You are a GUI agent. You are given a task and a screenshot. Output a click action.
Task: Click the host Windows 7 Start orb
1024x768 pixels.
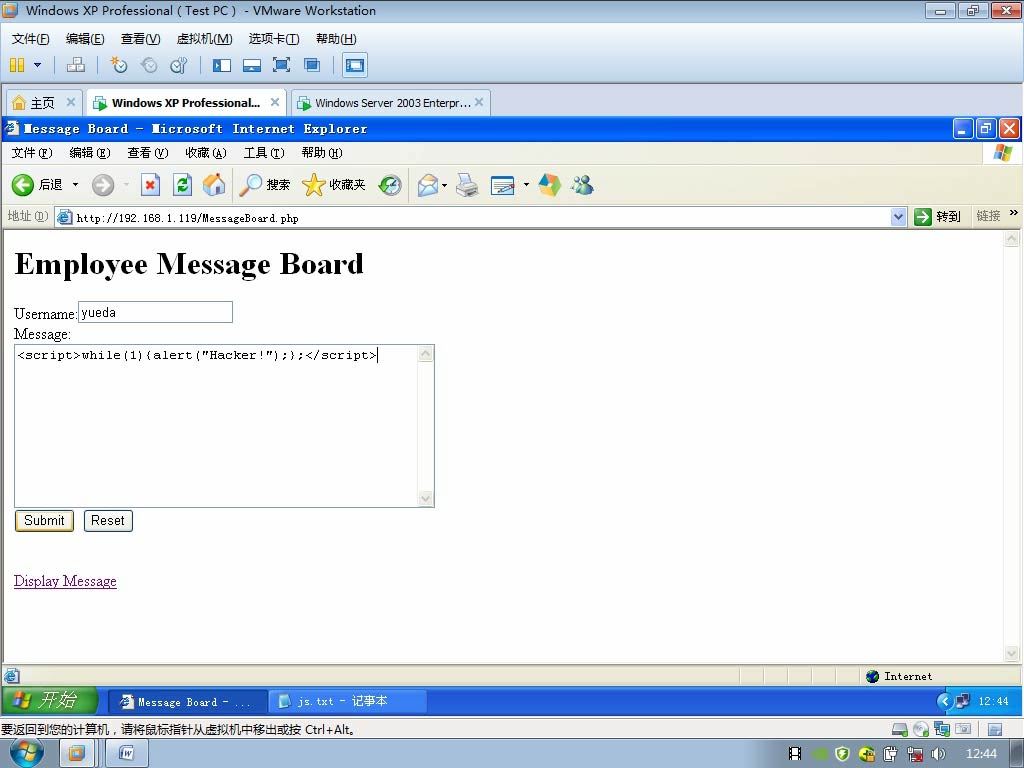click(x=27, y=753)
